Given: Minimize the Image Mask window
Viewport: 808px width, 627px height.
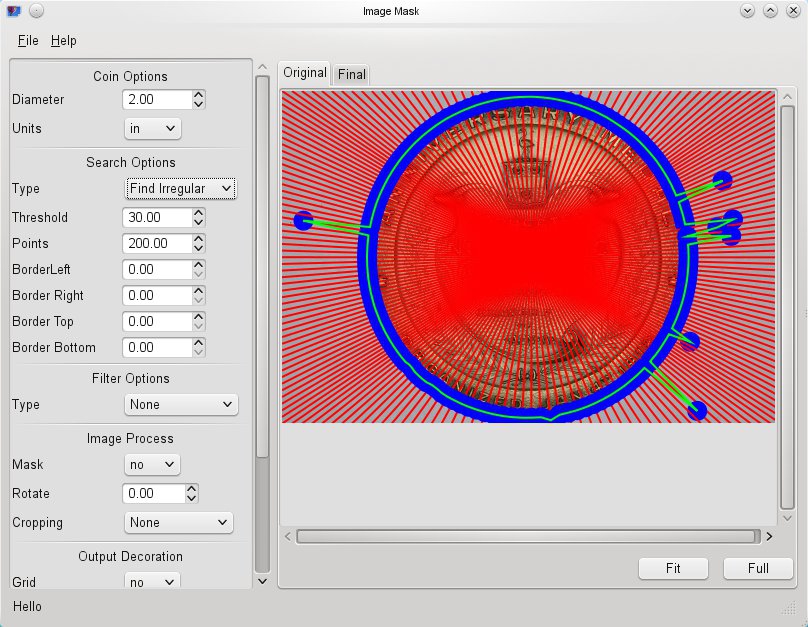Looking at the screenshot, I should pyautogui.click(x=747, y=10).
